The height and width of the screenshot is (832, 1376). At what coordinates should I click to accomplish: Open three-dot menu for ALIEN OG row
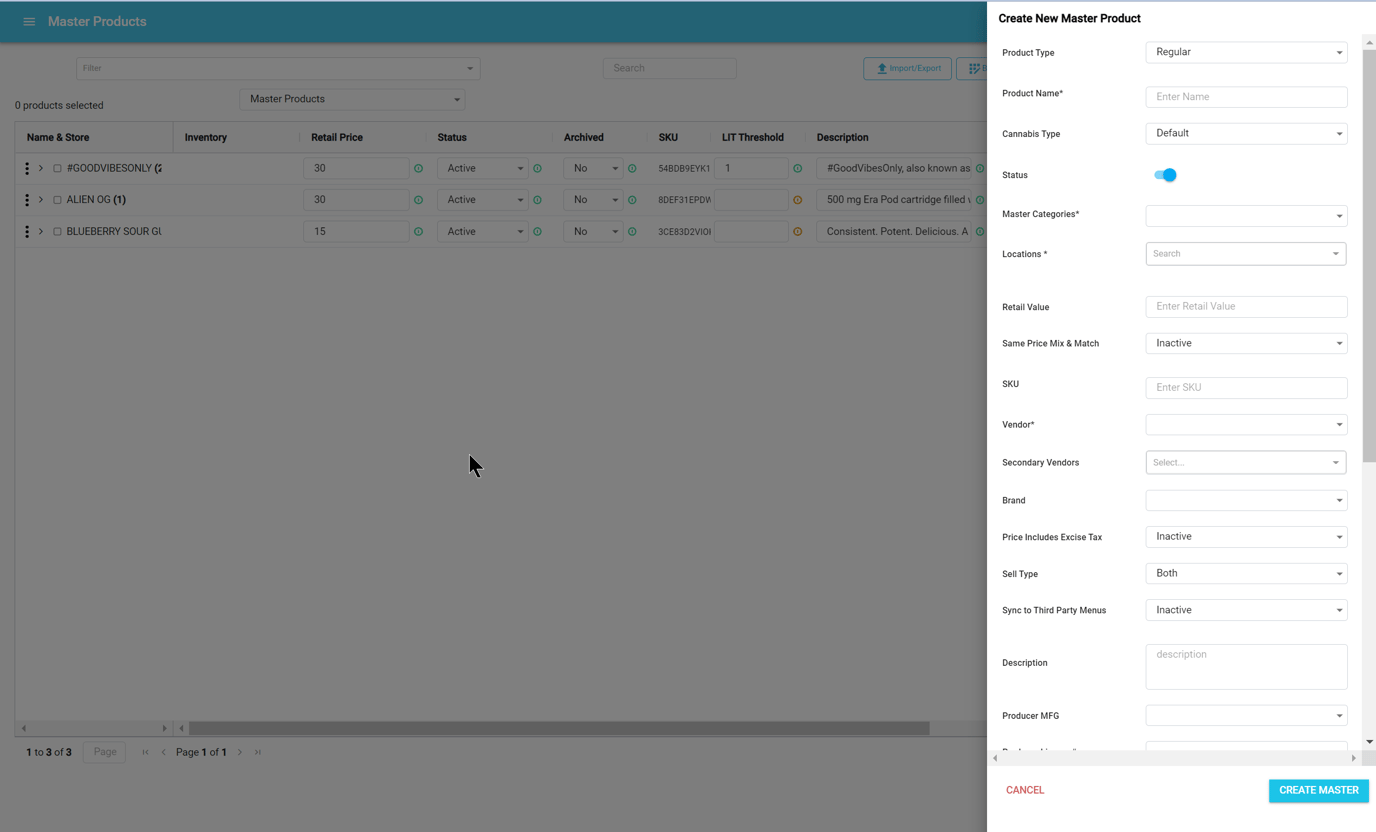pyautogui.click(x=27, y=200)
